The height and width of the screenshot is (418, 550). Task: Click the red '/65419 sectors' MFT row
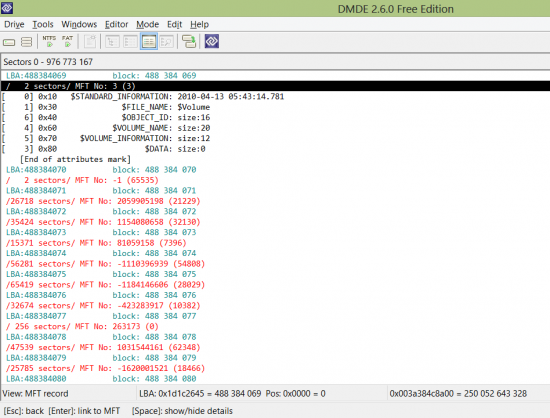tap(105, 285)
